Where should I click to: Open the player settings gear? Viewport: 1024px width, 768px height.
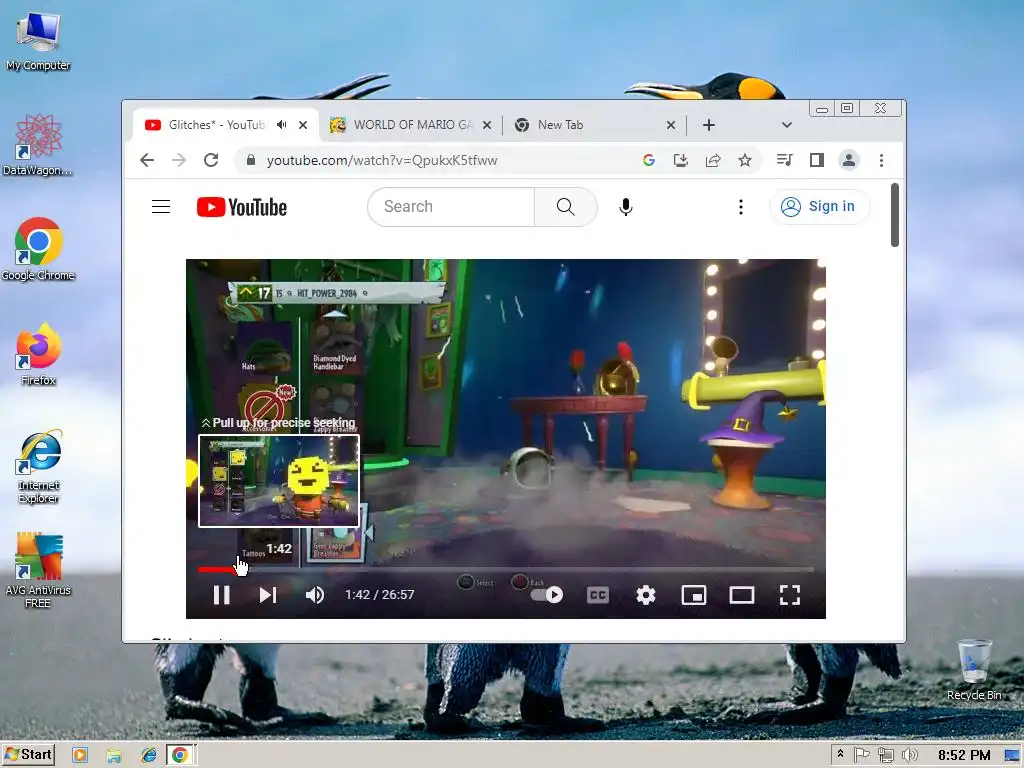point(646,595)
